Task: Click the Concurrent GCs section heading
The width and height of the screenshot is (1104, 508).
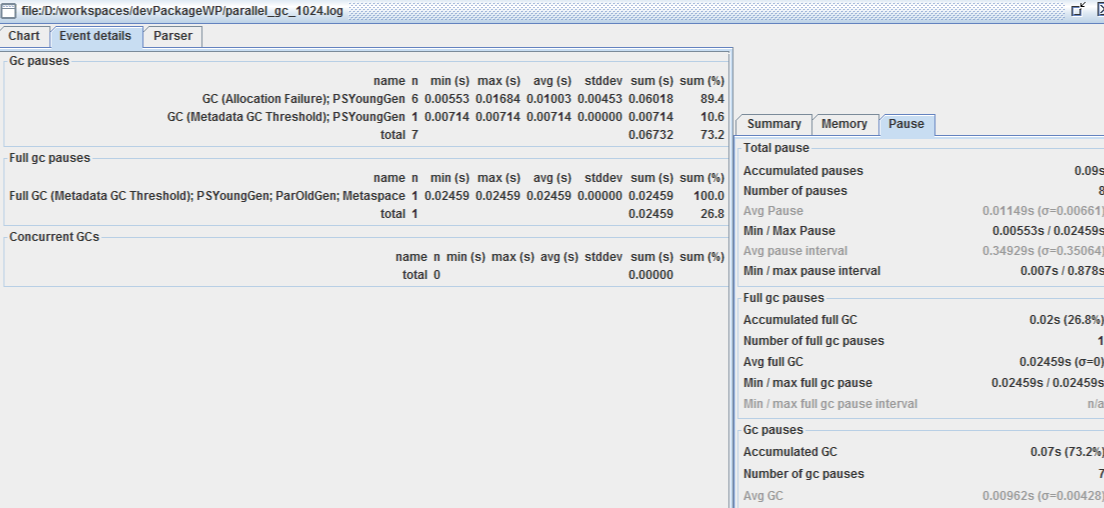Action: point(54,237)
